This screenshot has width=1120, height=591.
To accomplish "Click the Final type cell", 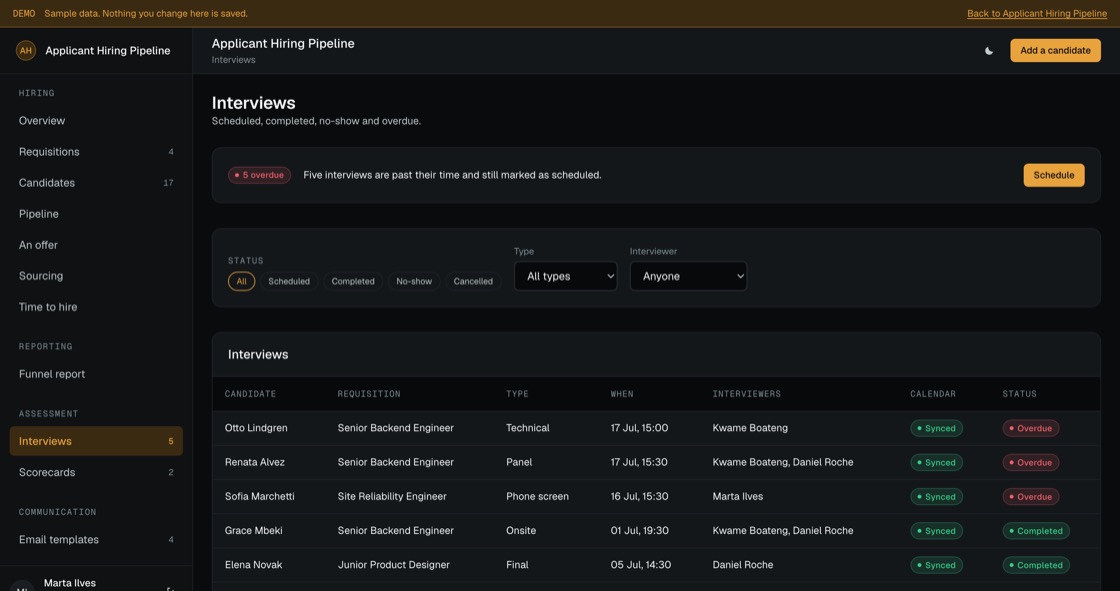I will [518, 565].
